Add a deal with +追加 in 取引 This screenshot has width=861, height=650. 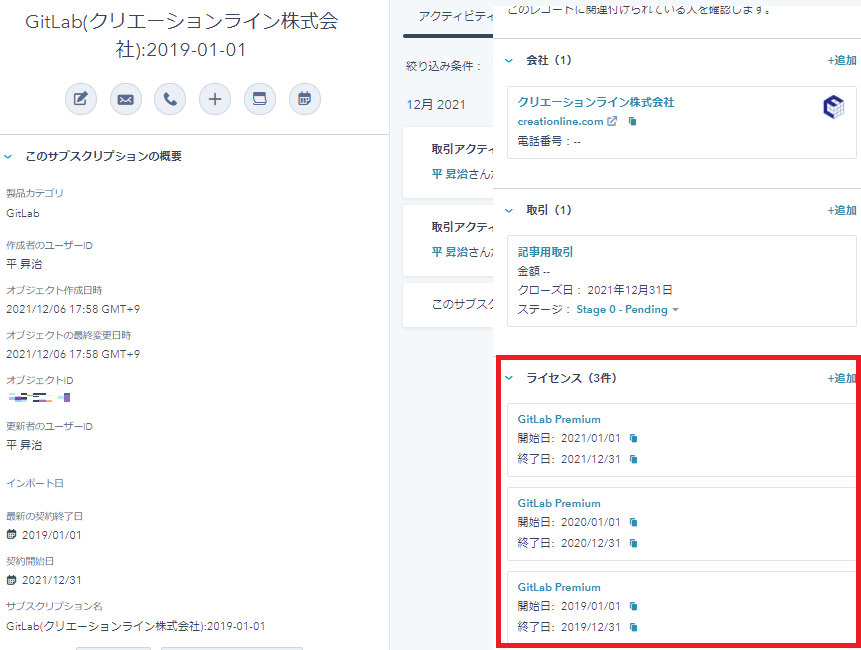[842, 210]
